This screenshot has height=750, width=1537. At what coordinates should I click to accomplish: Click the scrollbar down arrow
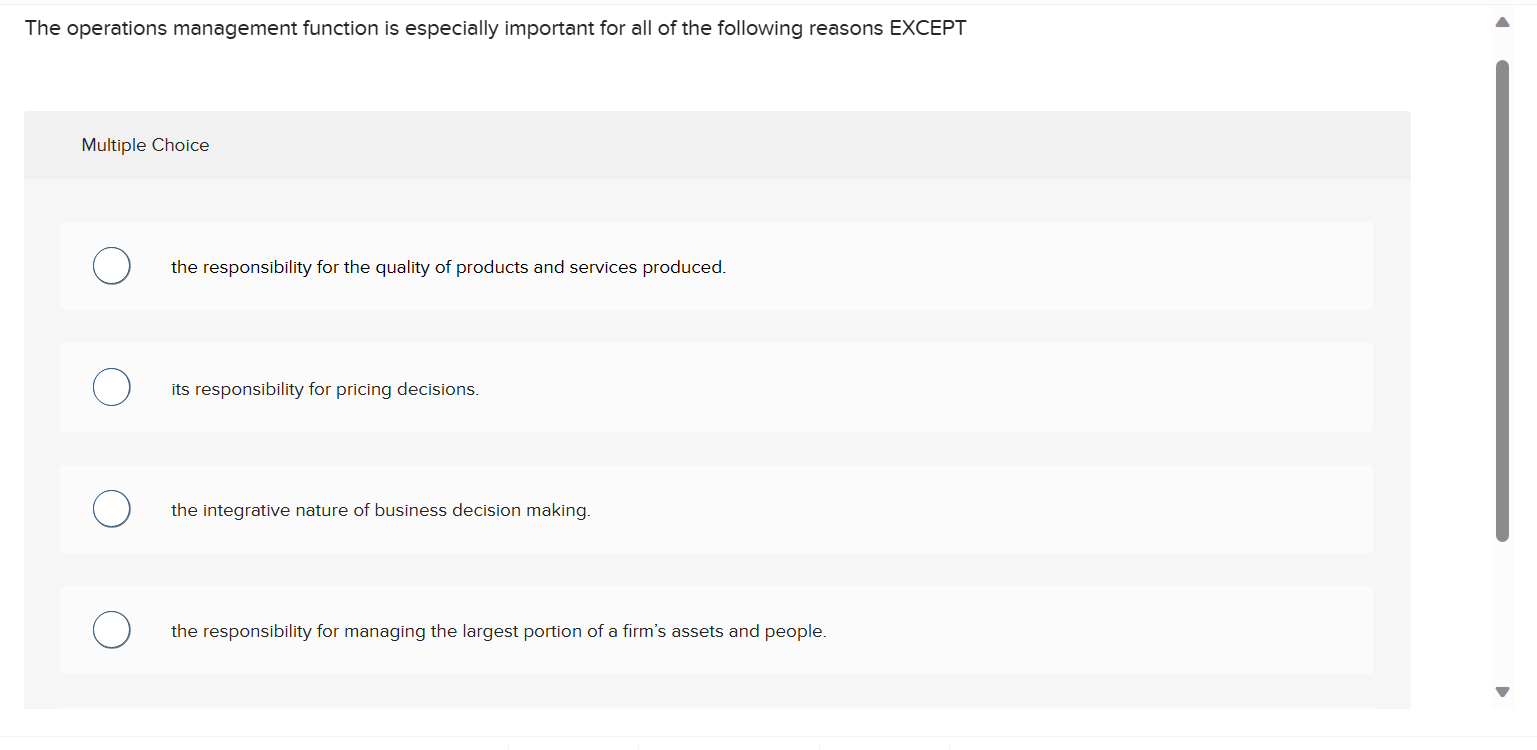1501,690
